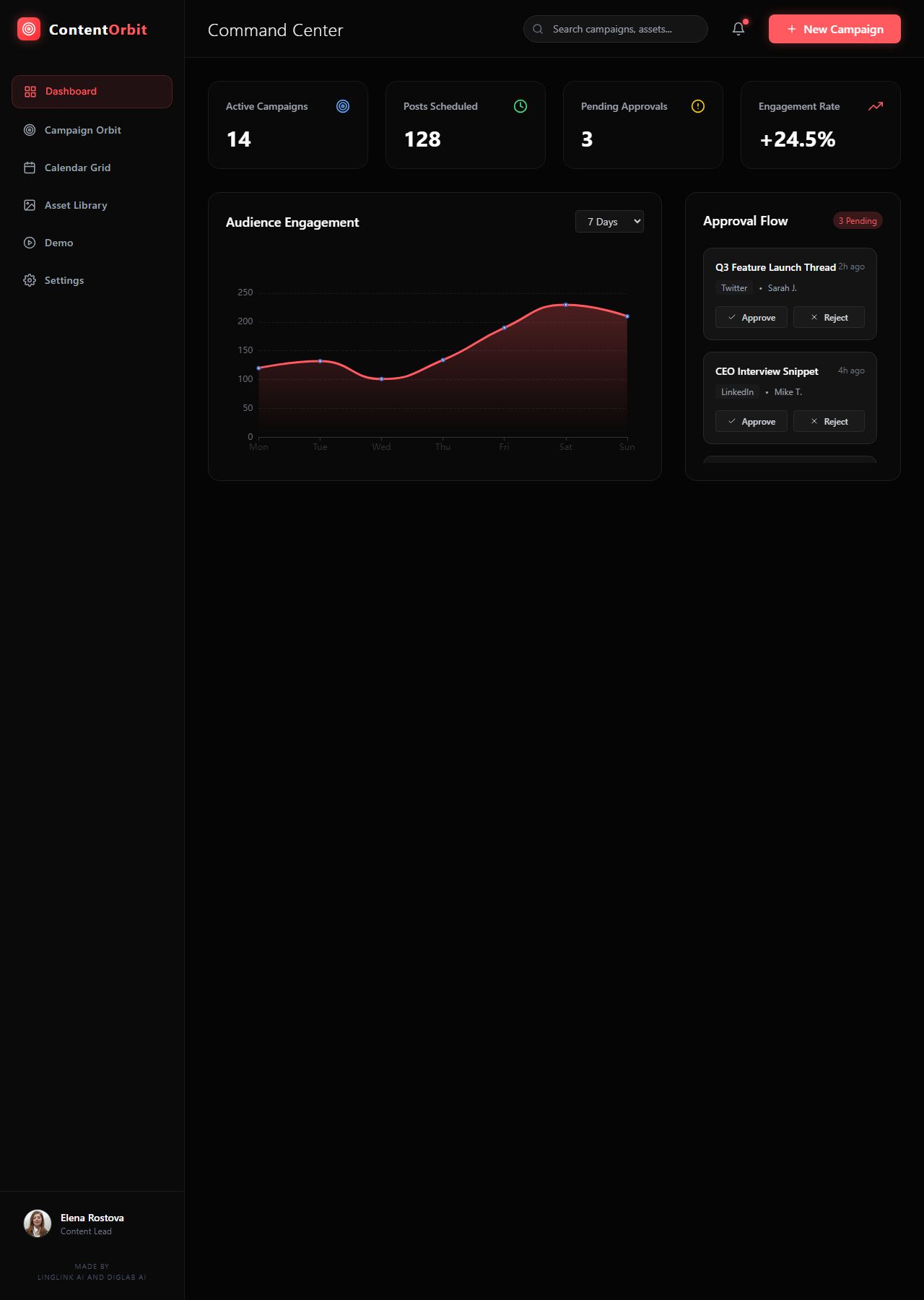Click the Asset Library image icon

[30, 205]
